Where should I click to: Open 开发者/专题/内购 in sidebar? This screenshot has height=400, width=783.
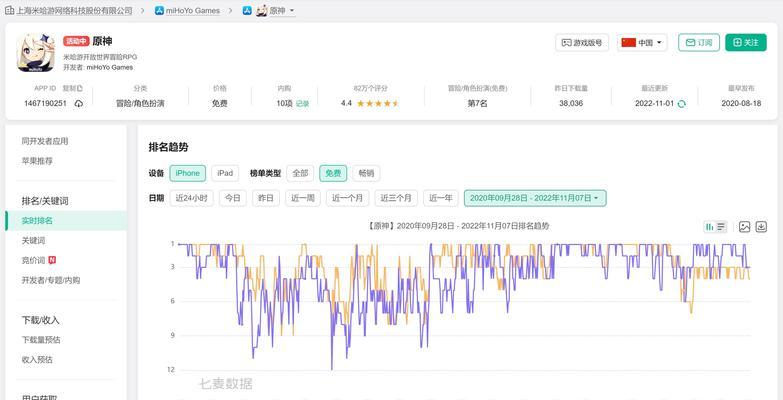pyautogui.click(x=51, y=280)
